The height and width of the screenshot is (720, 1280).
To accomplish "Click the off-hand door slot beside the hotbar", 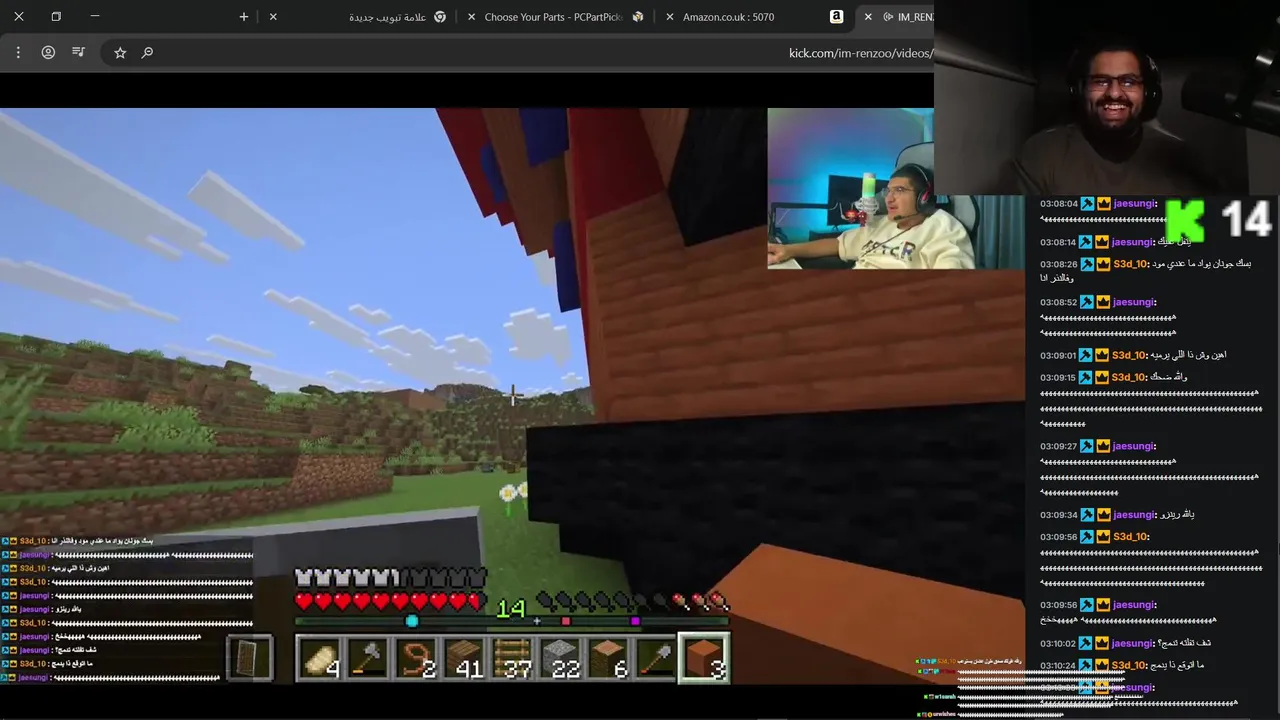I will (249, 658).
